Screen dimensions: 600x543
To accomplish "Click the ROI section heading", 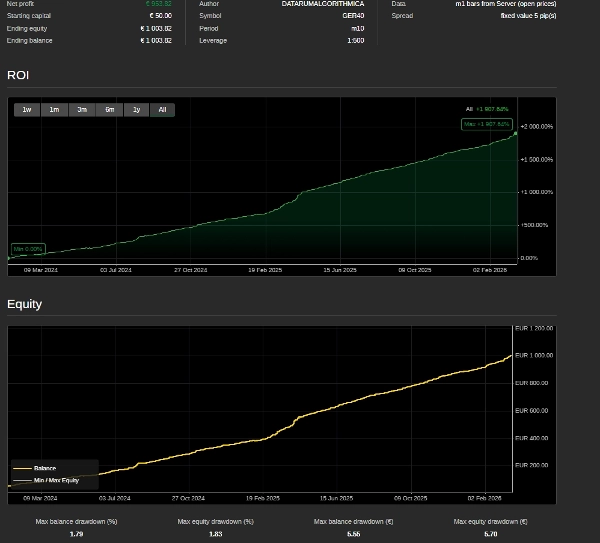I will click(18, 75).
